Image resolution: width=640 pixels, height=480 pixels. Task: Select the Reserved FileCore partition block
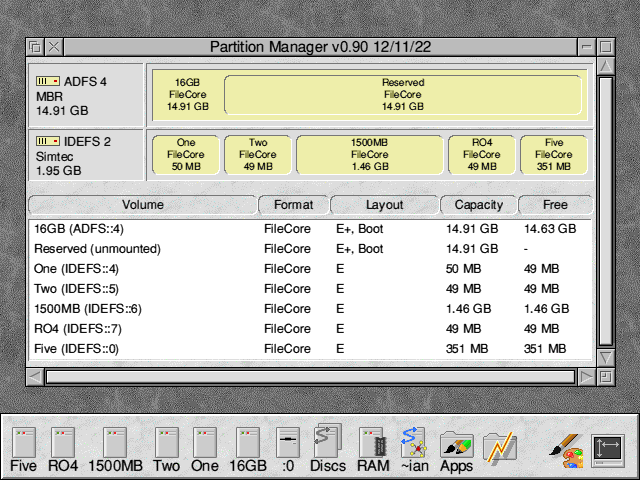[x=403, y=95]
